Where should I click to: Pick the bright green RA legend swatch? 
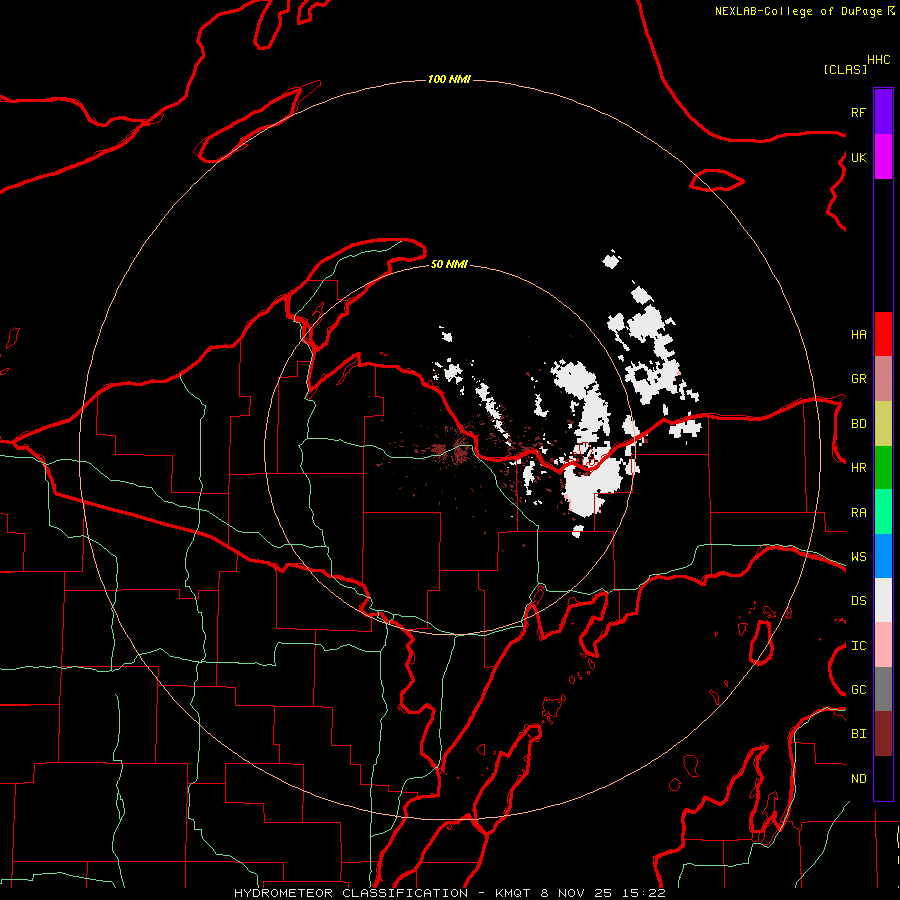pos(883,512)
